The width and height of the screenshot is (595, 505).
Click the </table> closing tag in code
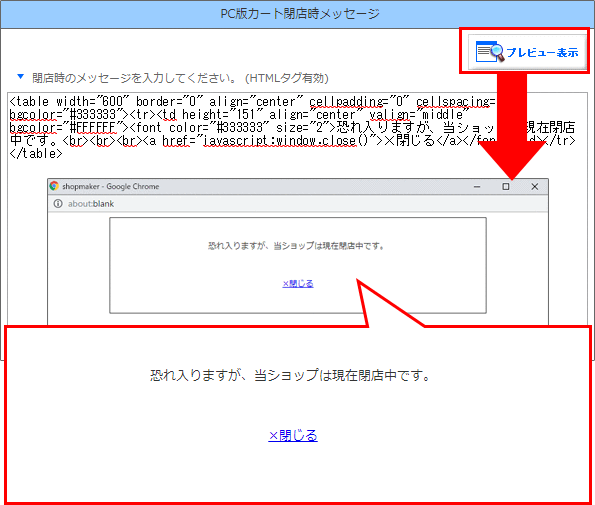[36, 154]
